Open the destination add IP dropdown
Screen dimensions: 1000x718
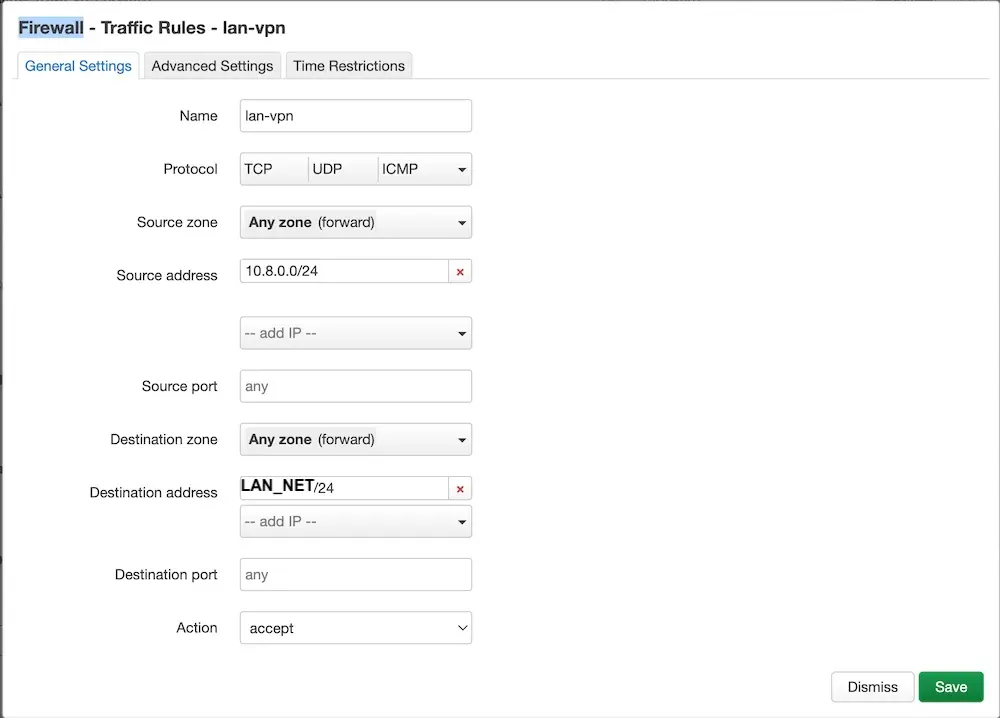(x=356, y=522)
